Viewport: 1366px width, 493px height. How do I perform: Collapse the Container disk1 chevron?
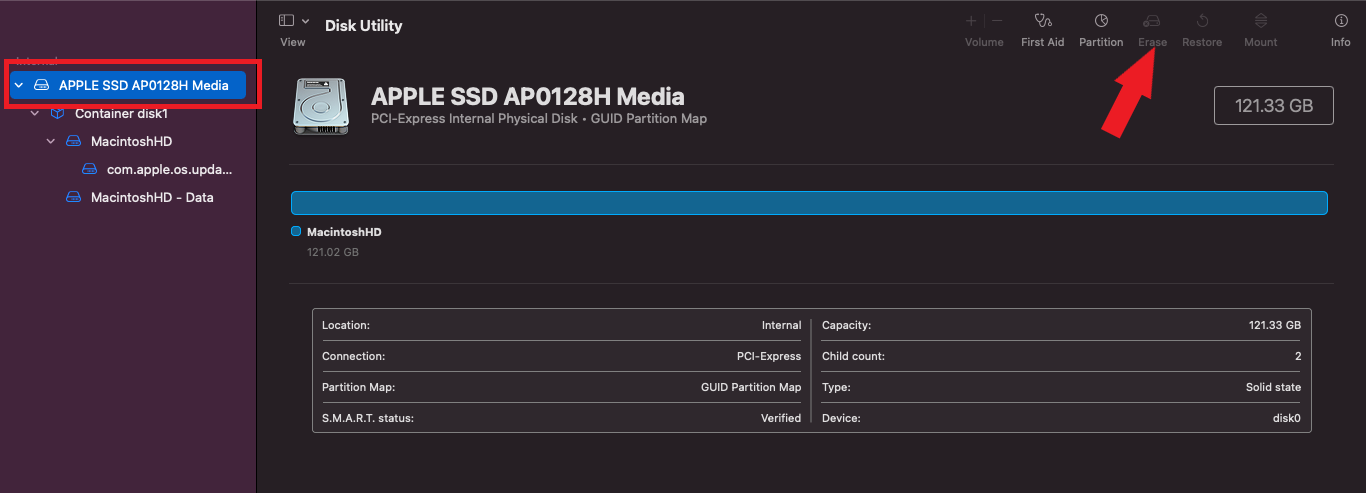[35, 114]
